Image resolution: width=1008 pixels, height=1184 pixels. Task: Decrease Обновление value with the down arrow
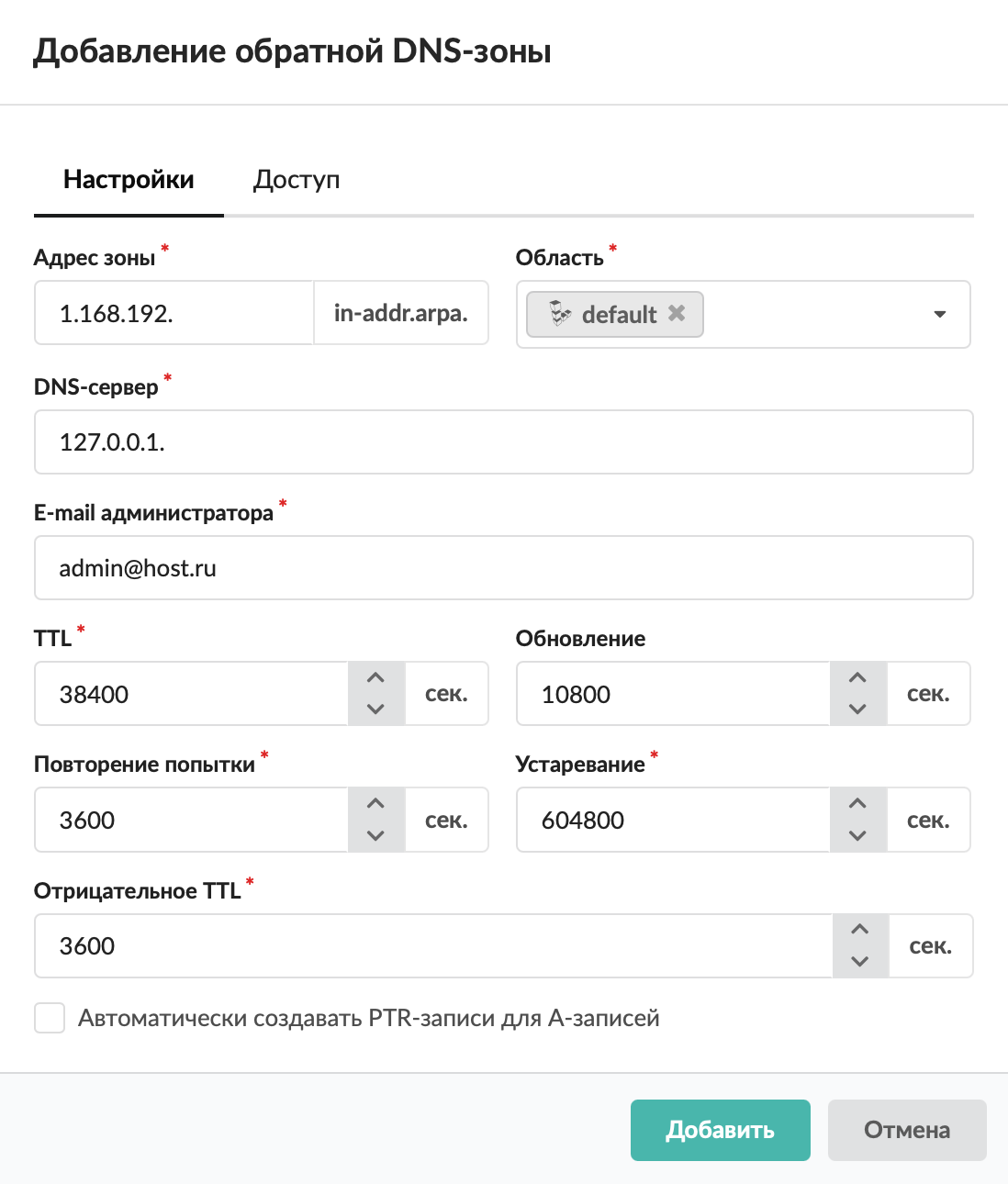(857, 709)
